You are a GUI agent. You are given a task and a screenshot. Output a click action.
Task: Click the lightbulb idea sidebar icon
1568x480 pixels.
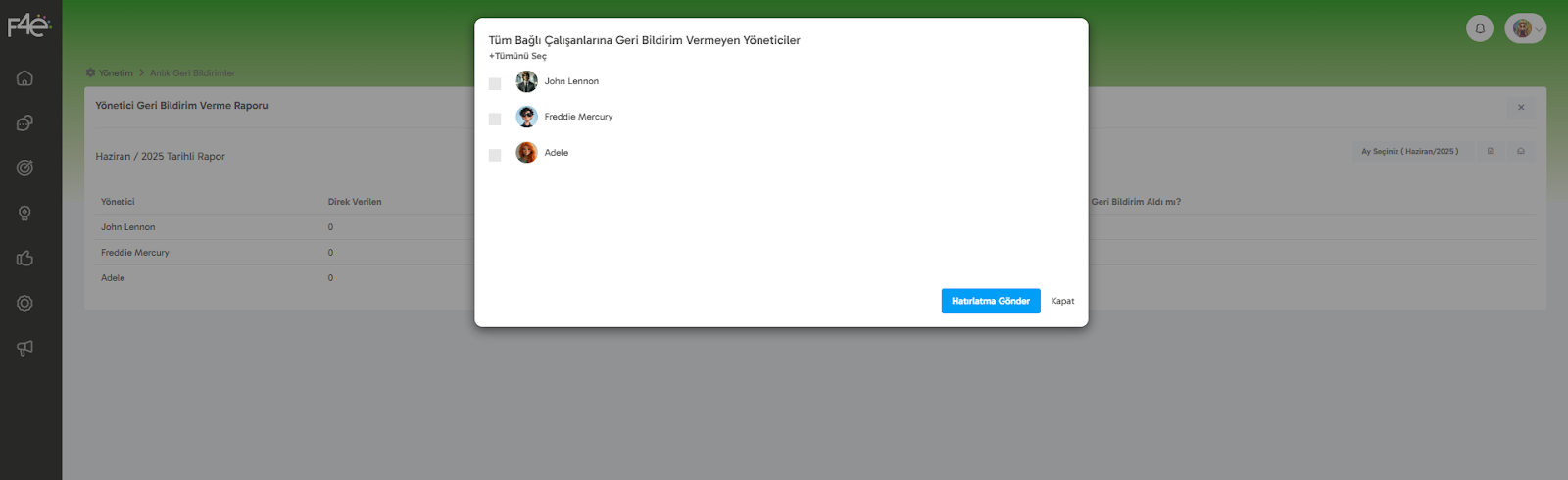pyautogui.click(x=24, y=214)
